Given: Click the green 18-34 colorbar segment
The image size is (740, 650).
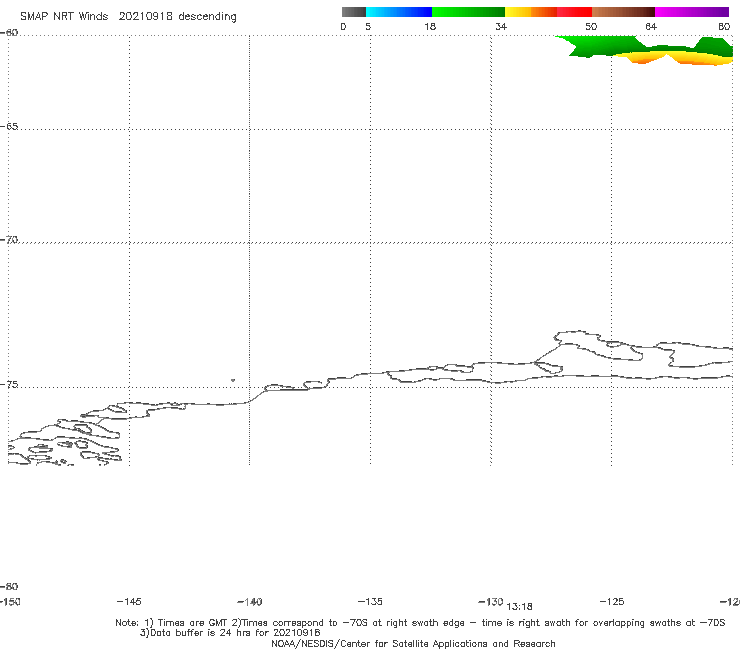Looking at the screenshot, I should click(469, 12).
